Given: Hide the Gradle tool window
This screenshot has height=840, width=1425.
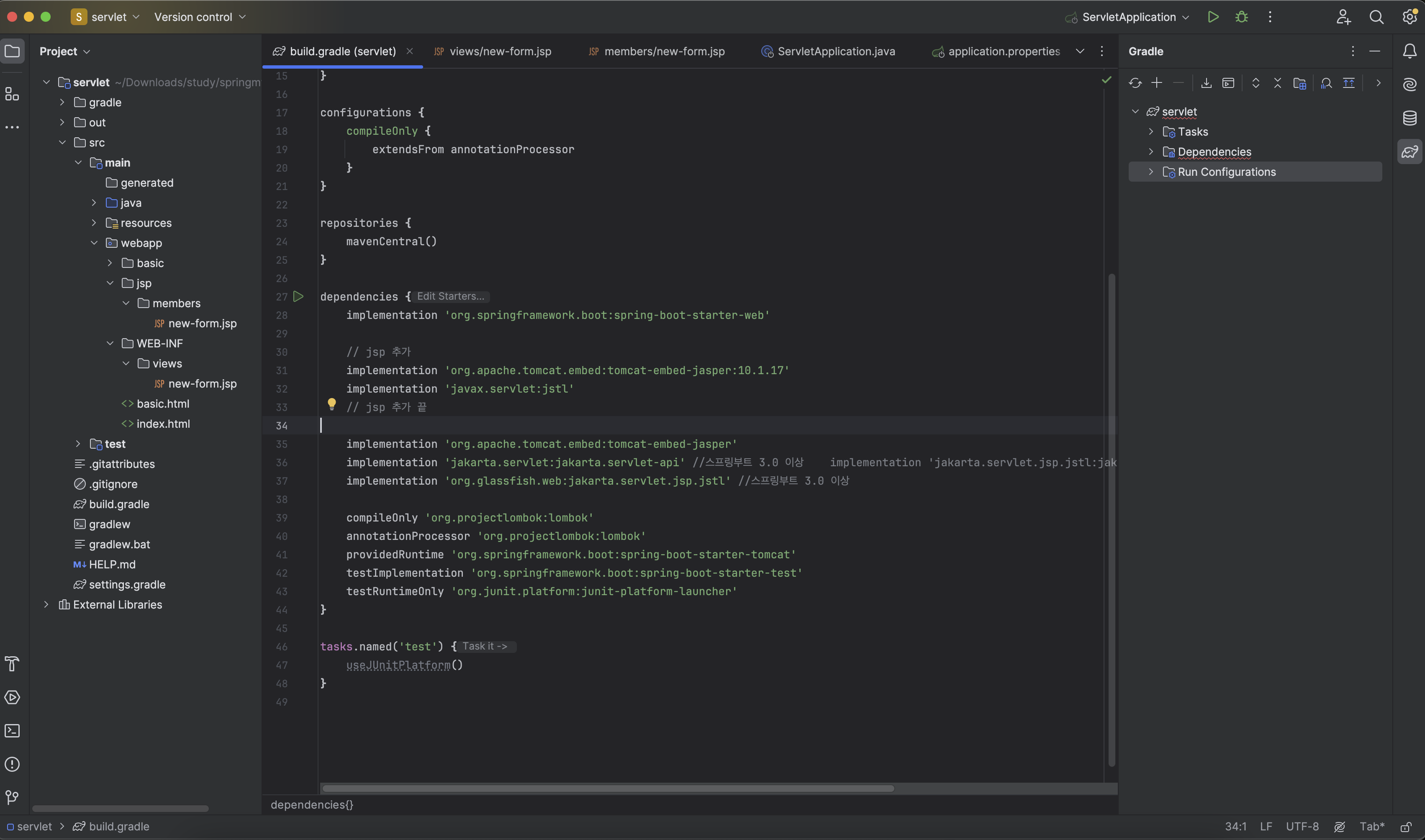Looking at the screenshot, I should 1375,51.
